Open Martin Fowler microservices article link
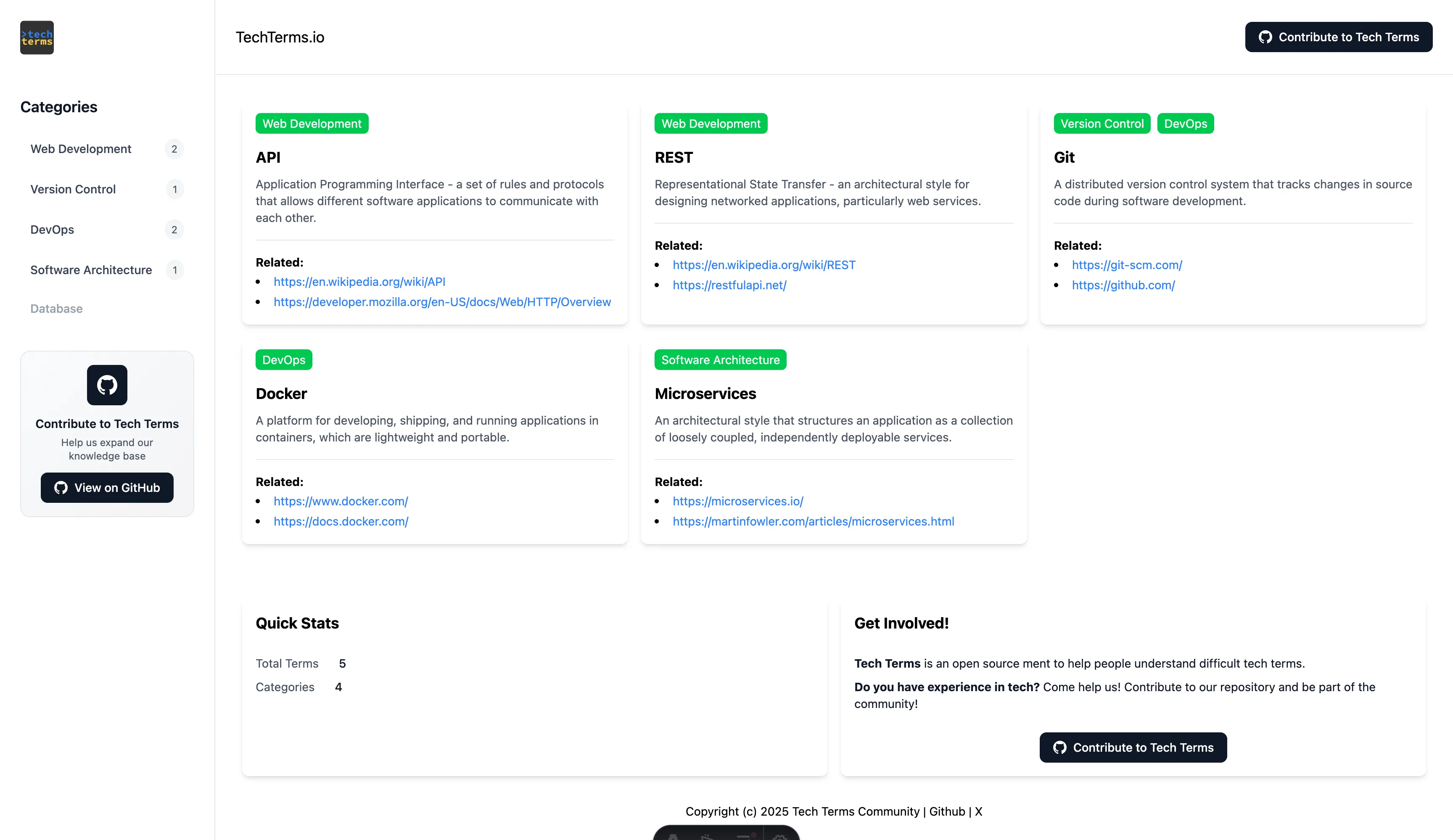 point(813,521)
